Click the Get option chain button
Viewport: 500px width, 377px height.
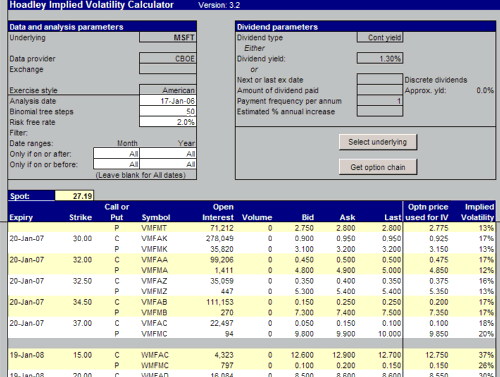coord(378,167)
